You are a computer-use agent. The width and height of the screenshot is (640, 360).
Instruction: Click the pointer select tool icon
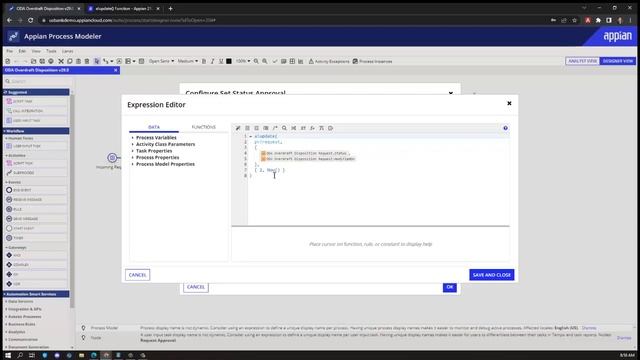click(x=97, y=61)
